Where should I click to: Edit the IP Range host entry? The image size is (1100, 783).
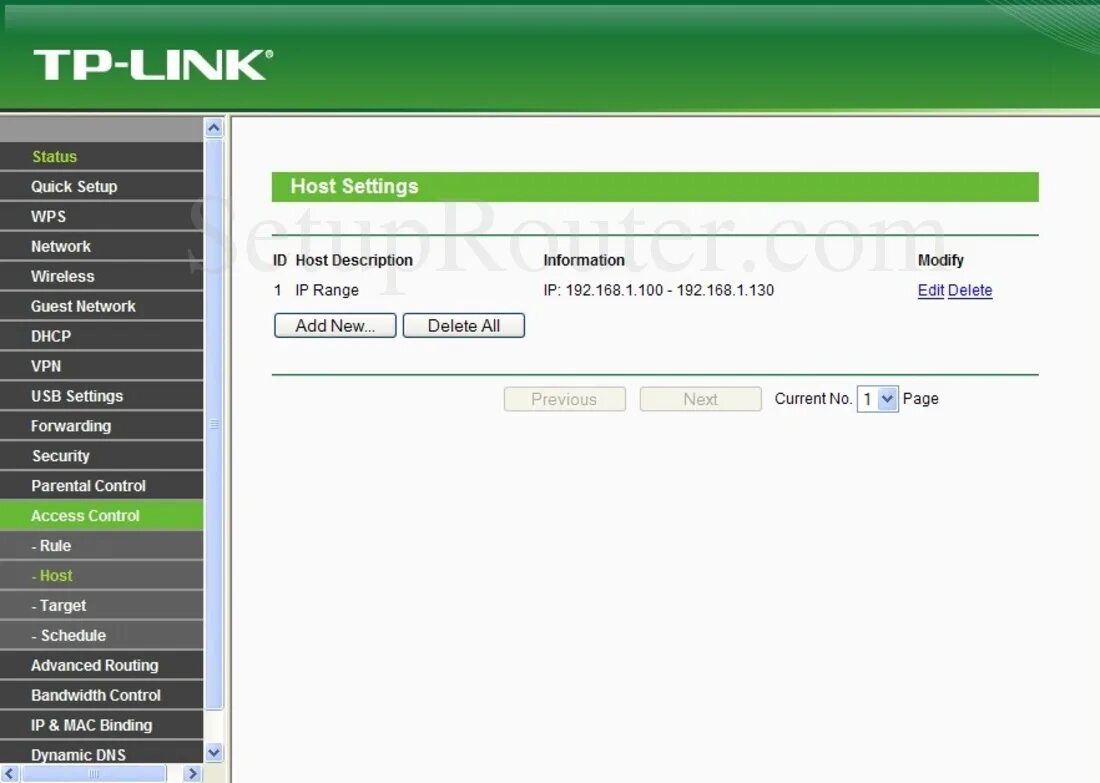point(930,290)
